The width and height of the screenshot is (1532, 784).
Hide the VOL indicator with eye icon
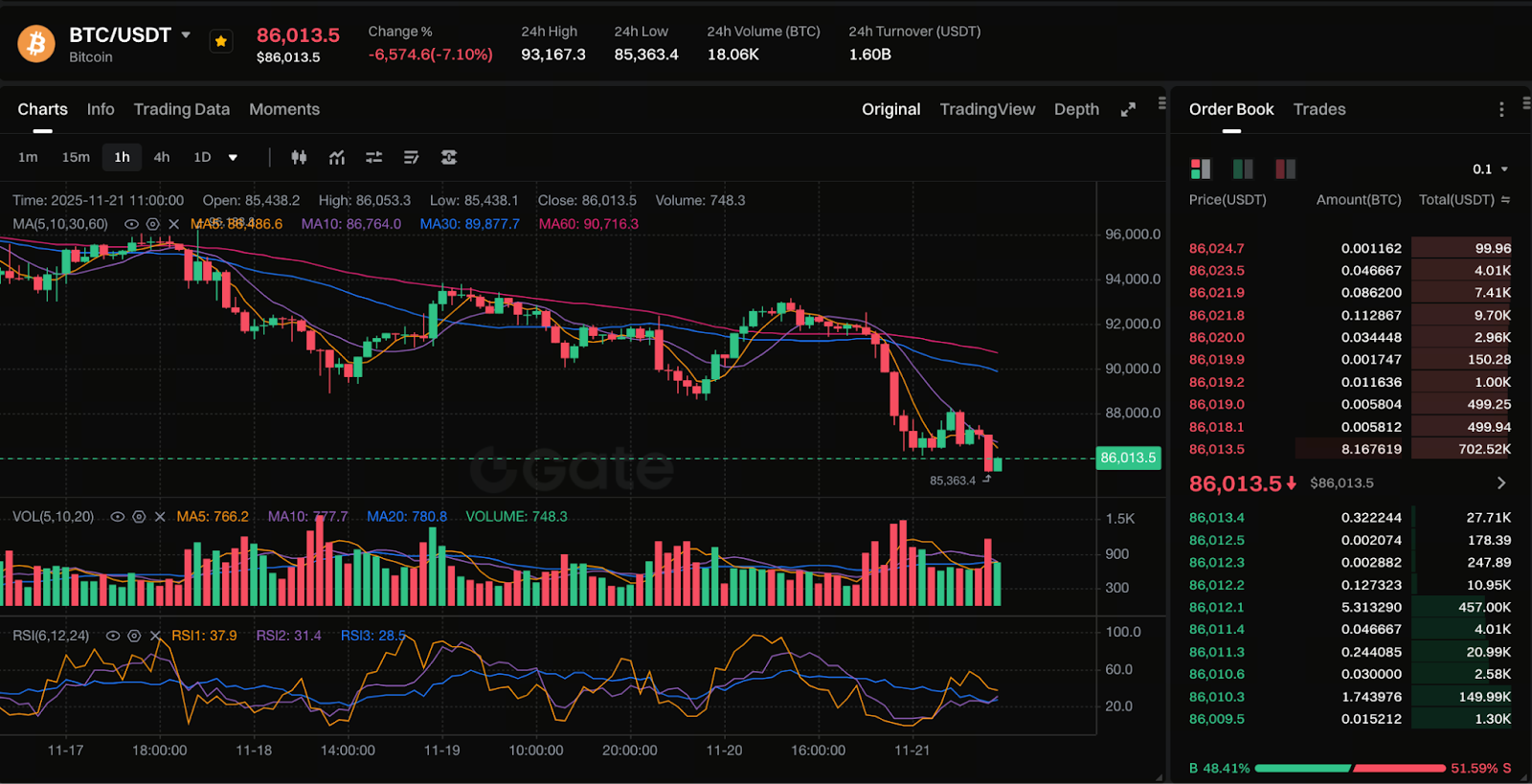pyautogui.click(x=118, y=517)
